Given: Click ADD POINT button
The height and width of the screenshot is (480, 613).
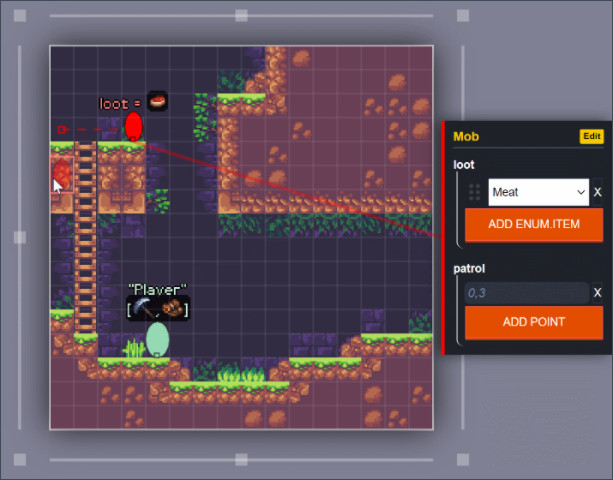Looking at the screenshot, I should pyautogui.click(x=534, y=322).
